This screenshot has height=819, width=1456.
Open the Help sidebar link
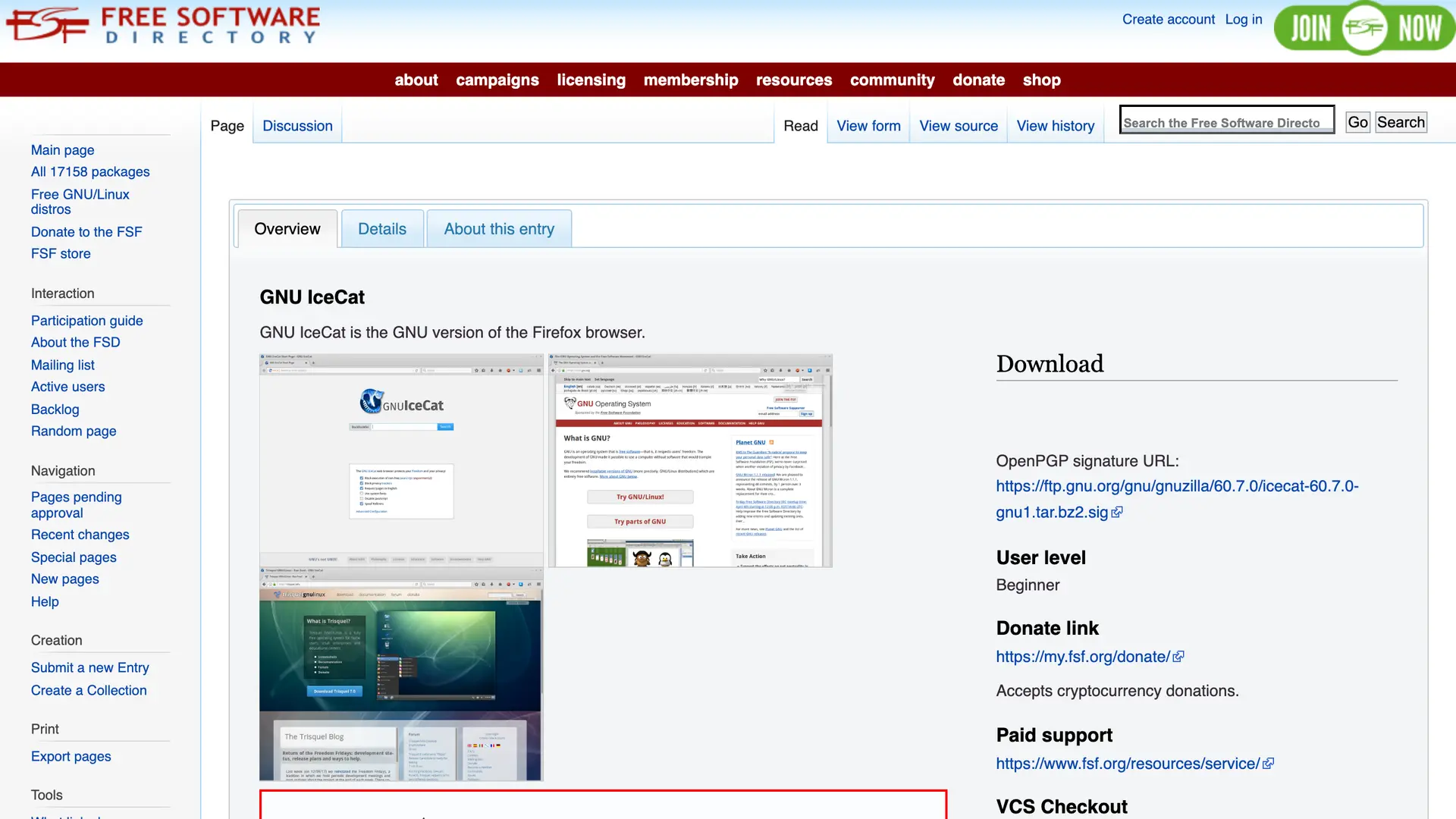point(45,602)
